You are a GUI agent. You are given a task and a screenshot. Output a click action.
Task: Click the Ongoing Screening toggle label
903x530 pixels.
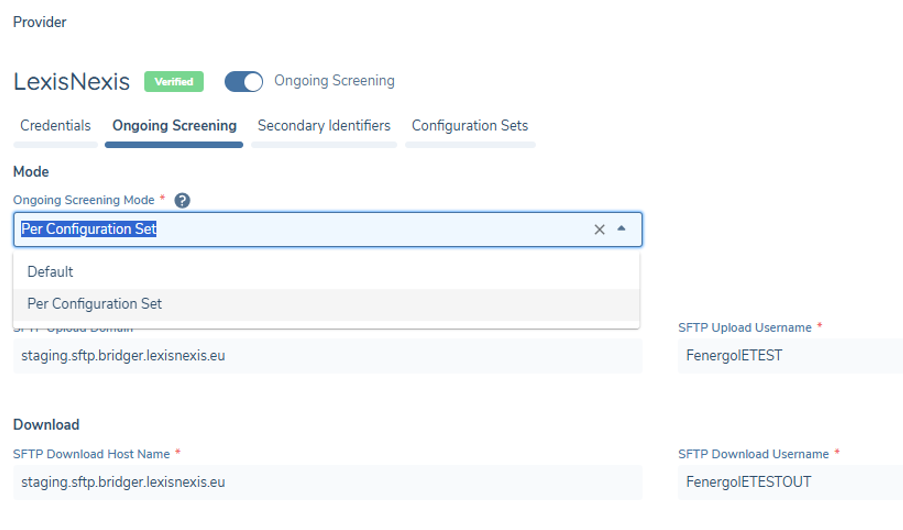[x=334, y=81]
